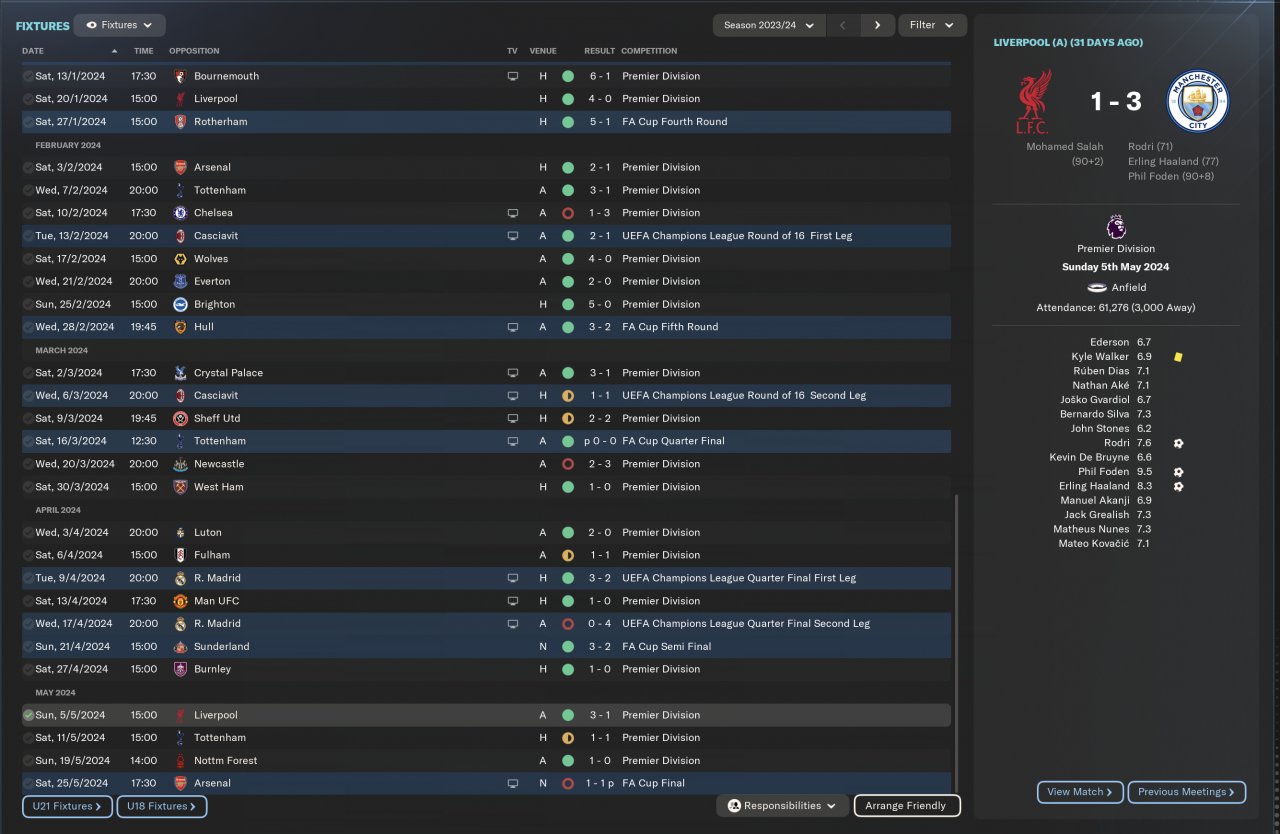Screen dimensions: 1280x834
Task: Click the Chelsea club badge
Action: coord(180,213)
